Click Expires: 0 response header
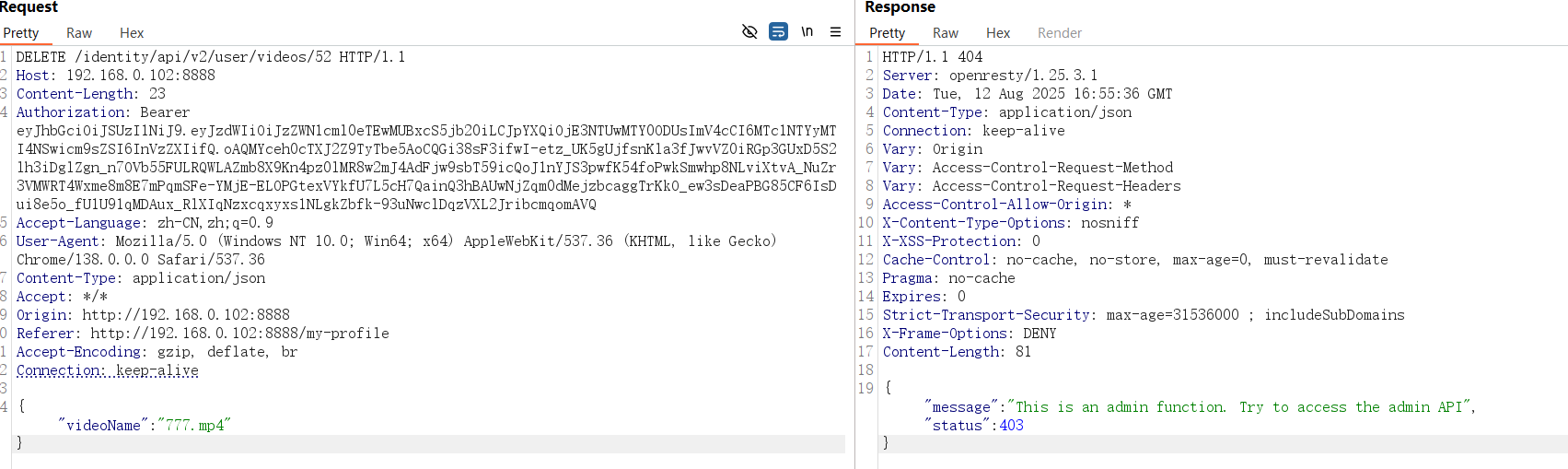 pos(924,297)
